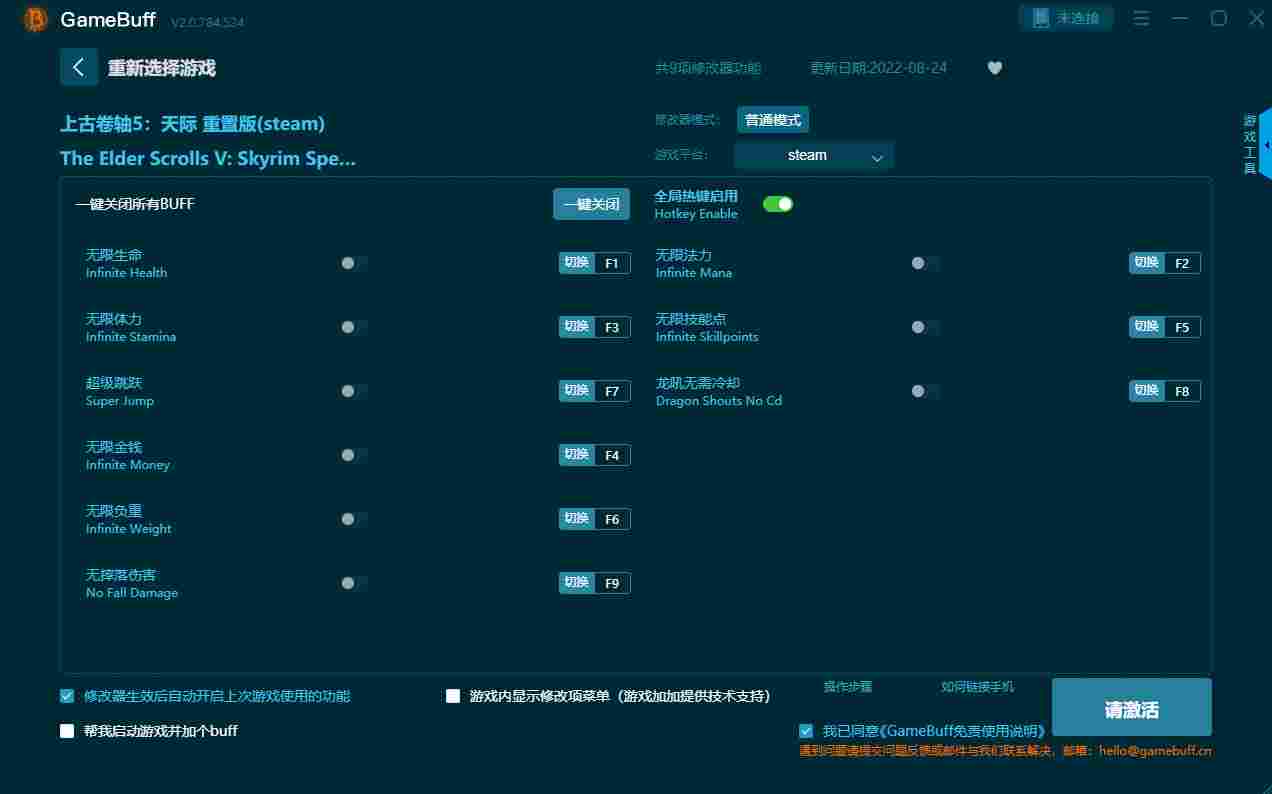The width and height of the screenshot is (1272, 794).
Task: Uncheck the GameBuff disclaimer agreement checkbox
Action: pos(806,731)
